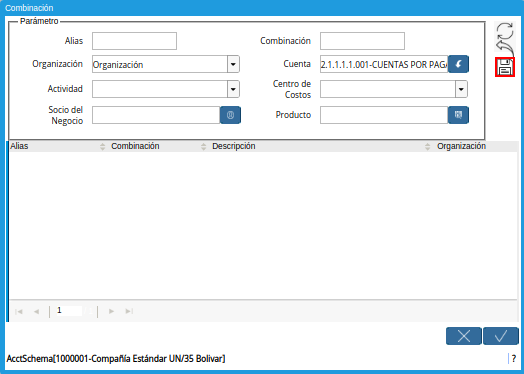The width and height of the screenshot is (524, 374).
Task: Click the refresh icon at top right
Action: pos(505,31)
